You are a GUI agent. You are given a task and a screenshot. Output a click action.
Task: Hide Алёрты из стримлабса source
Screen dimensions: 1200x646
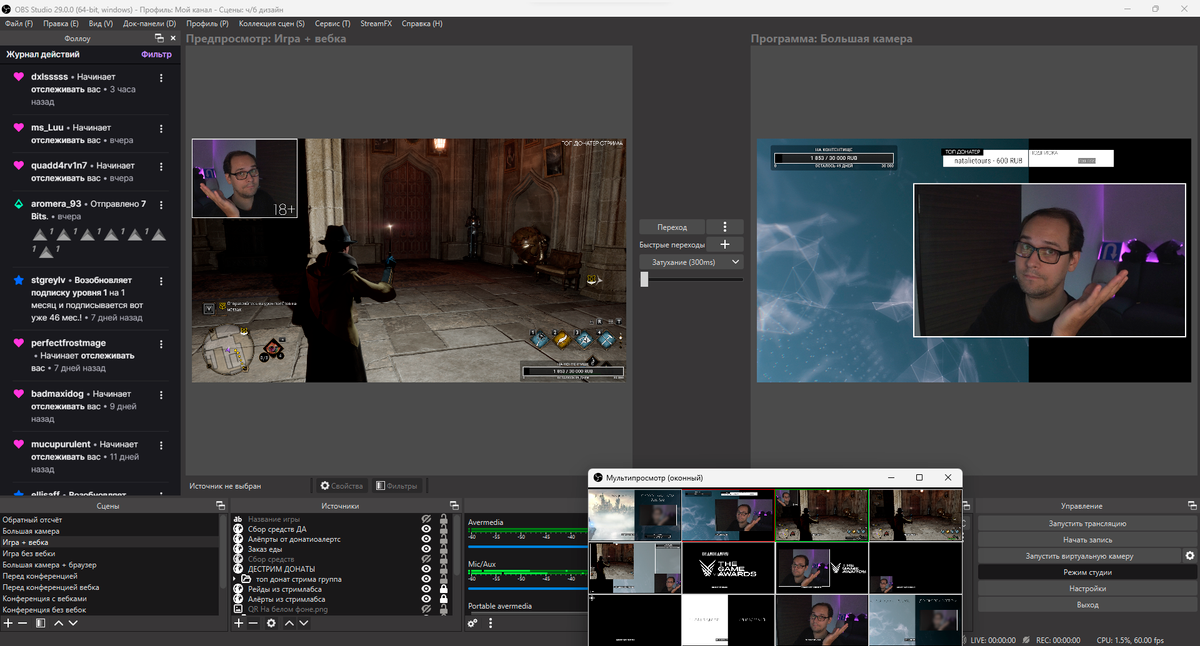[x=426, y=599]
